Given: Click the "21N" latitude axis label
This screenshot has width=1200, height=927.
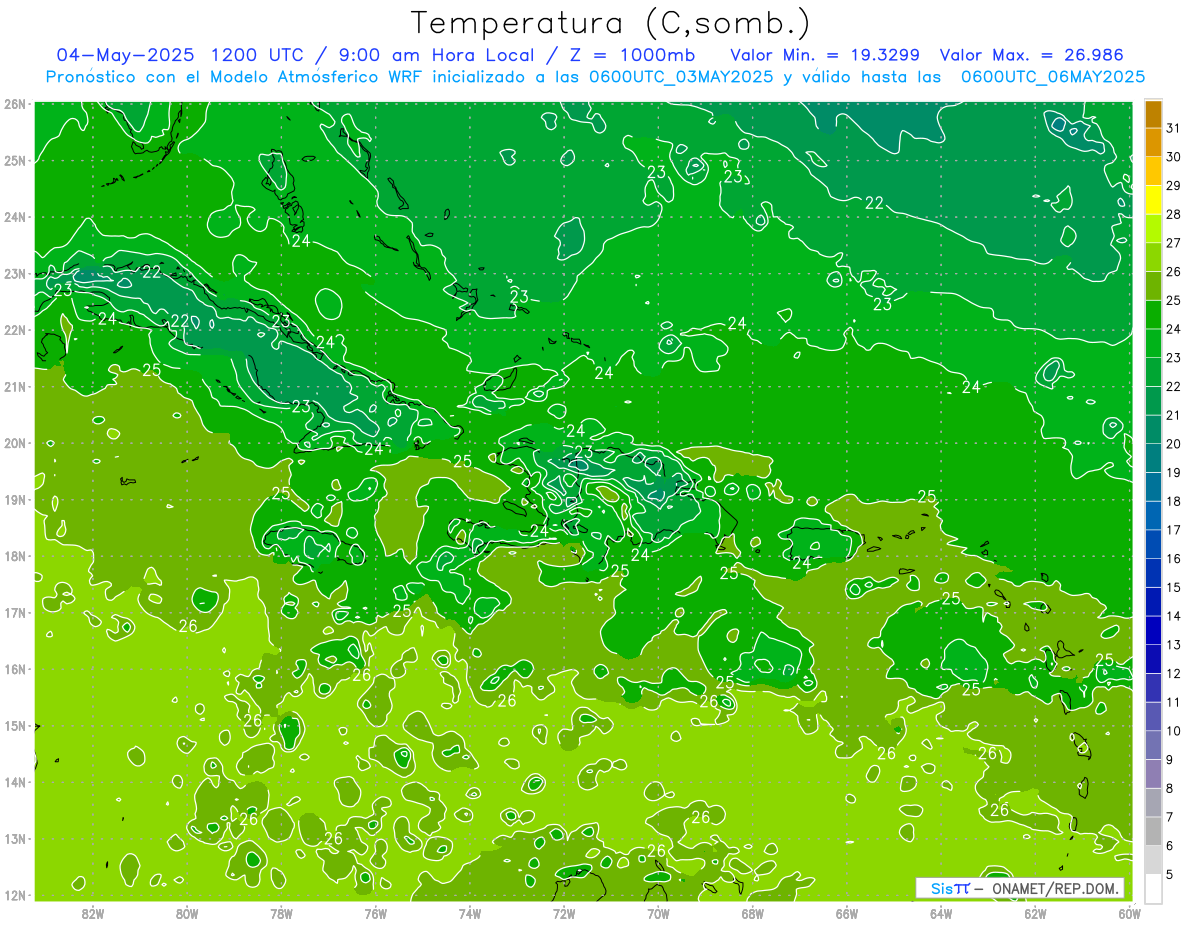Looking at the screenshot, I should [x=14, y=387].
